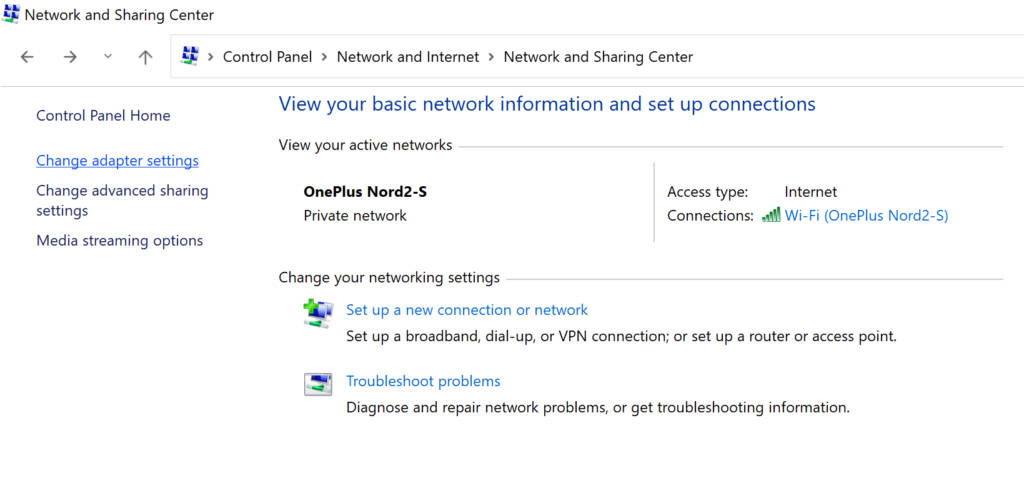This screenshot has height=478, width=1024.
Task: Open Control Panel Home link
Action: coord(103,116)
